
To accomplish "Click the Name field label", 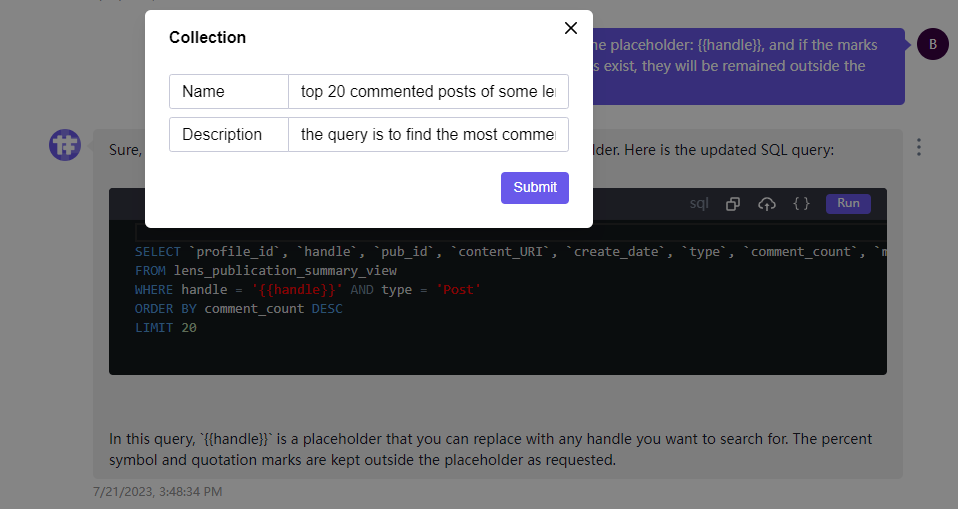I will coord(203,91).
